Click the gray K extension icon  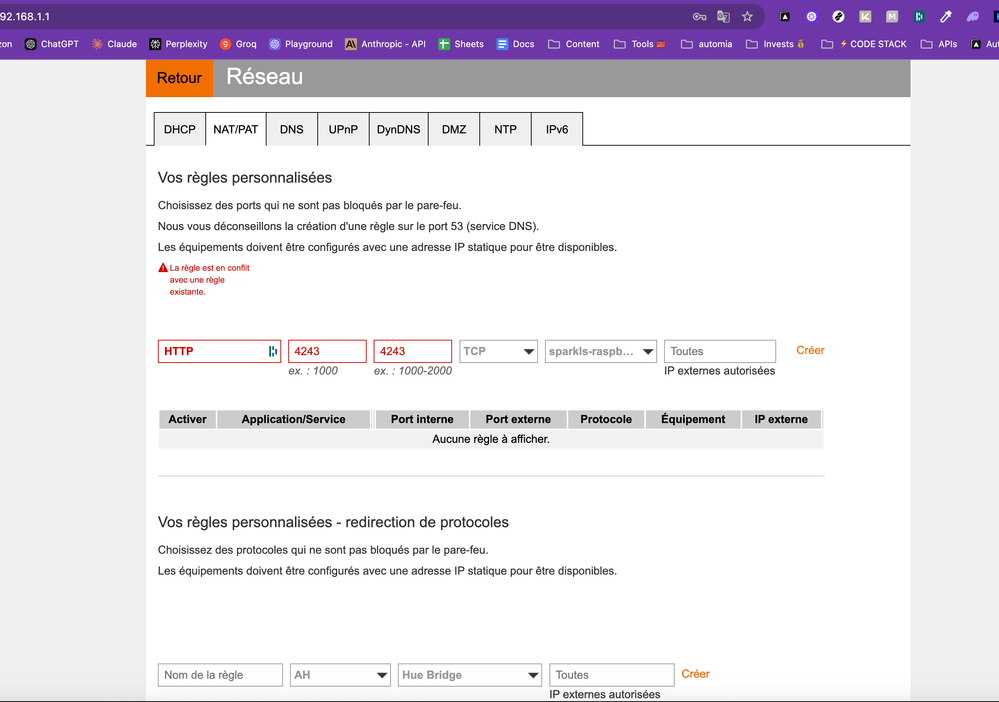[x=865, y=16]
